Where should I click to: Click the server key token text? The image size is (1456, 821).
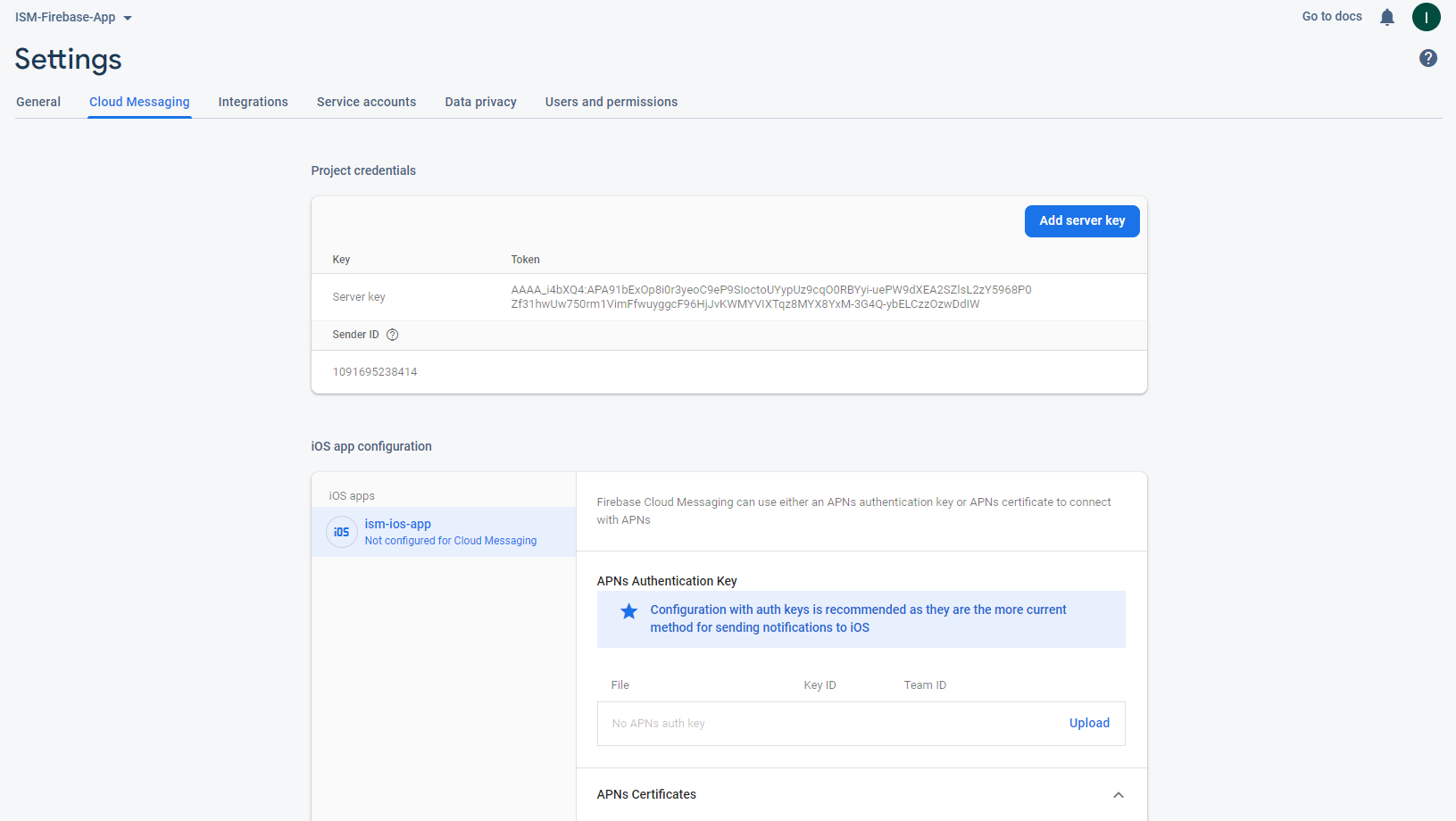point(771,297)
